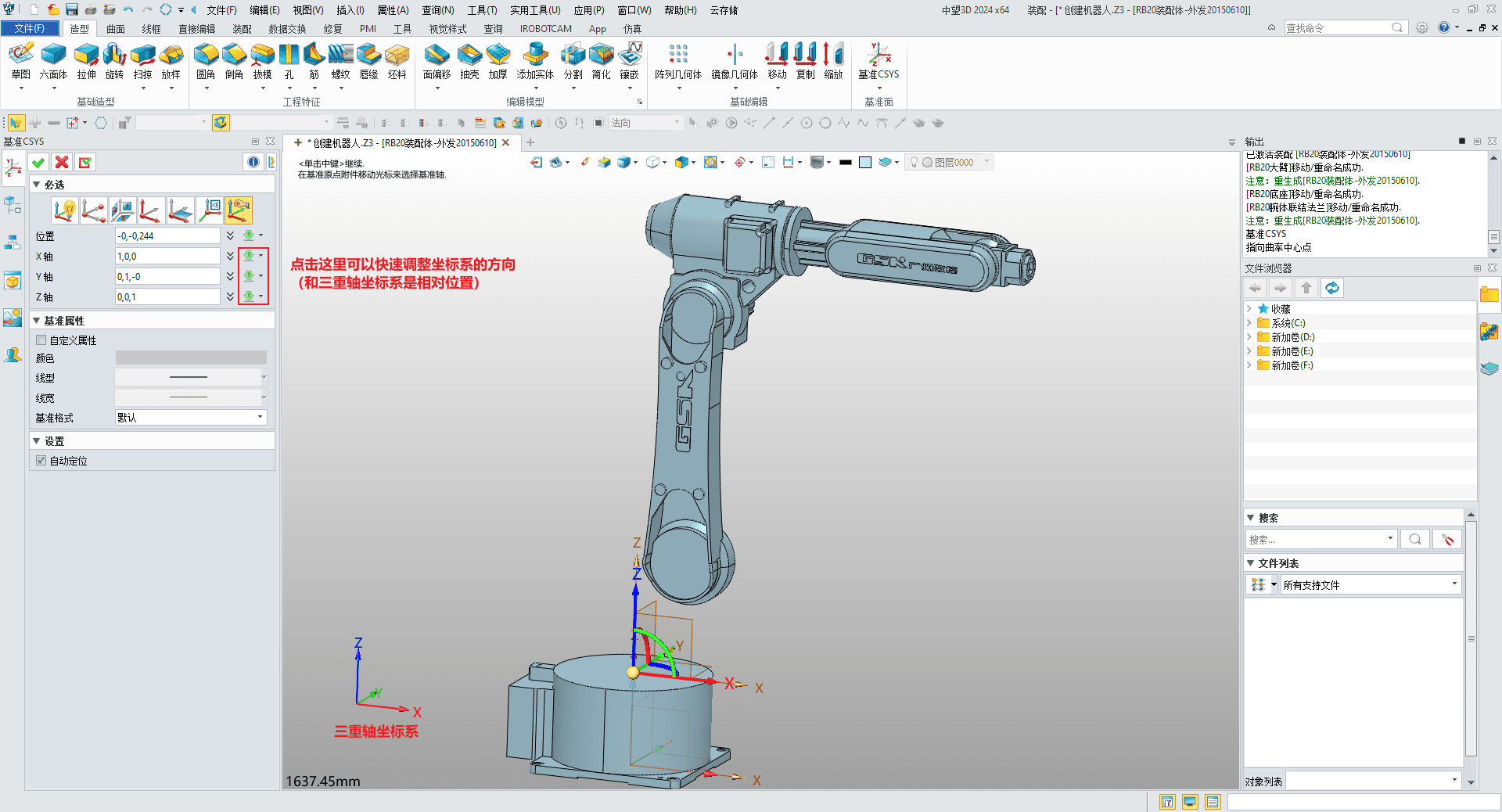Open the X轴 direction arrow dropdown

pos(261,256)
